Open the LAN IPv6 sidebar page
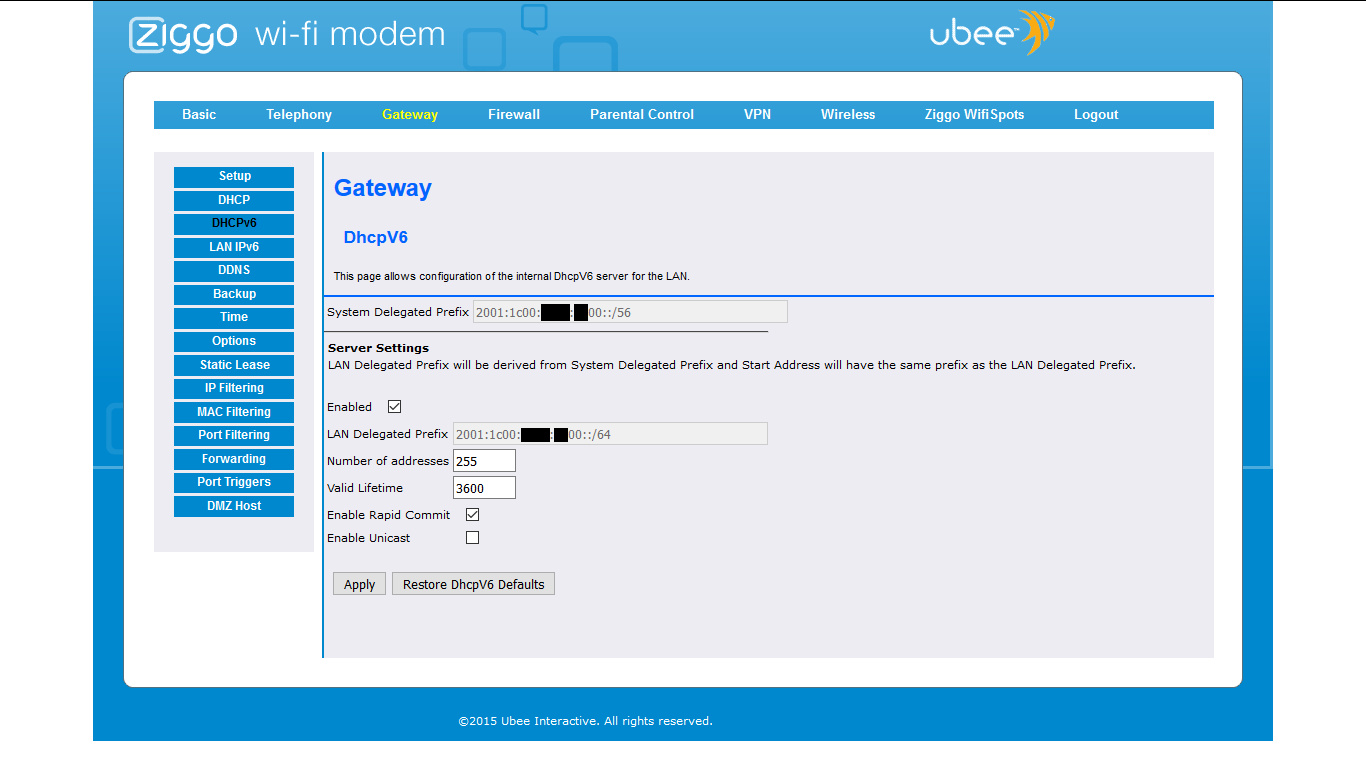Screen dimensions: 1366x768 (x=234, y=248)
